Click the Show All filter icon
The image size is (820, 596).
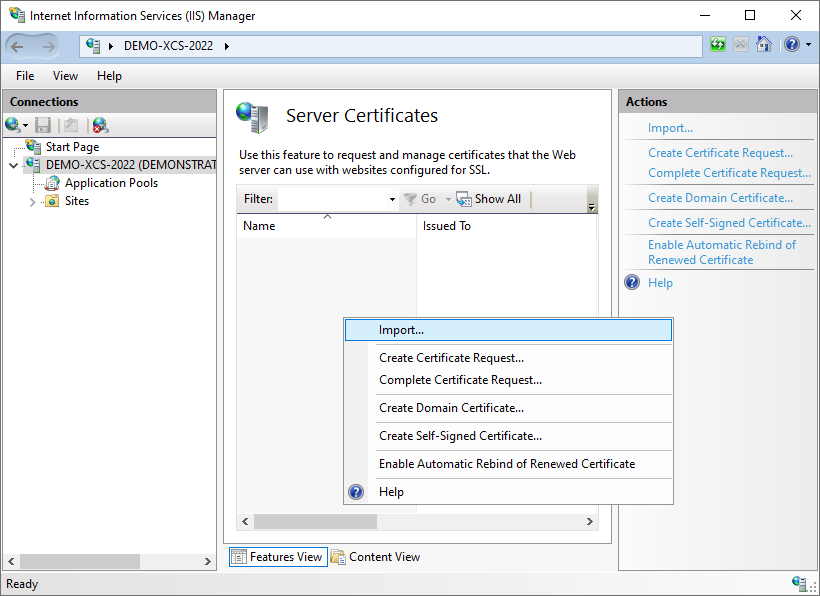[x=464, y=199]
